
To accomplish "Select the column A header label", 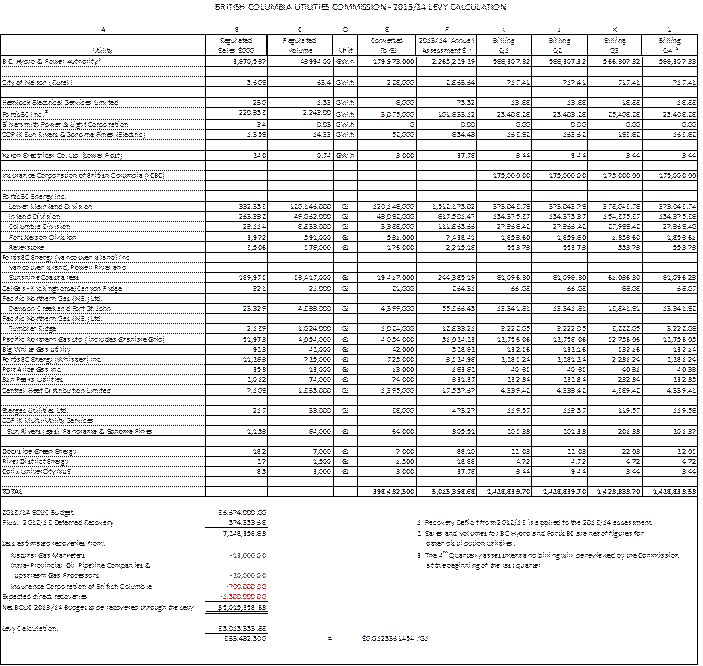I will click(x=102, y=31).
